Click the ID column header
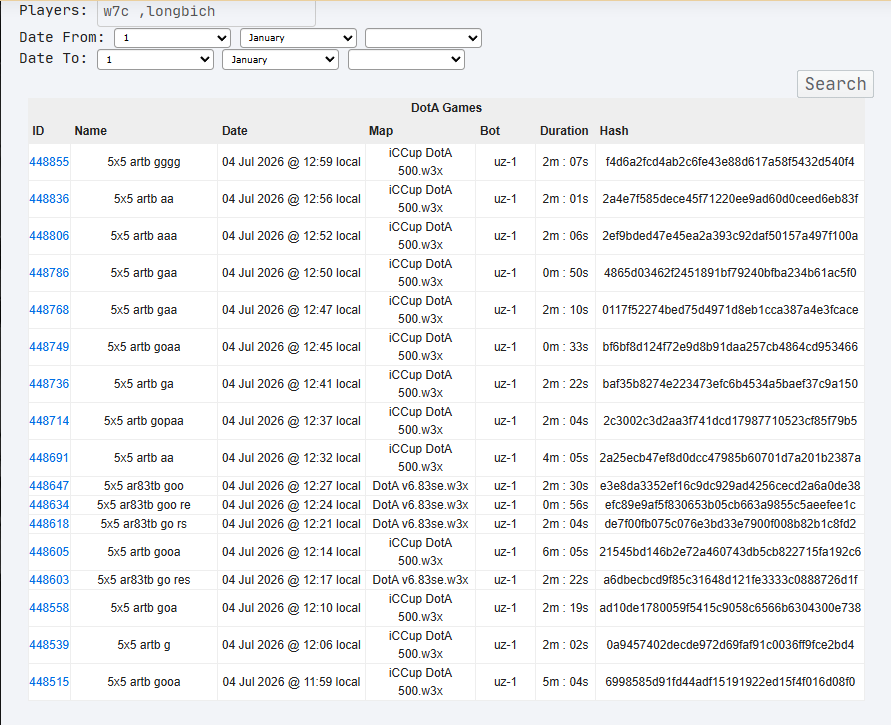The width and height of the screenshot is (891, 725). click(x=38, y=131)
